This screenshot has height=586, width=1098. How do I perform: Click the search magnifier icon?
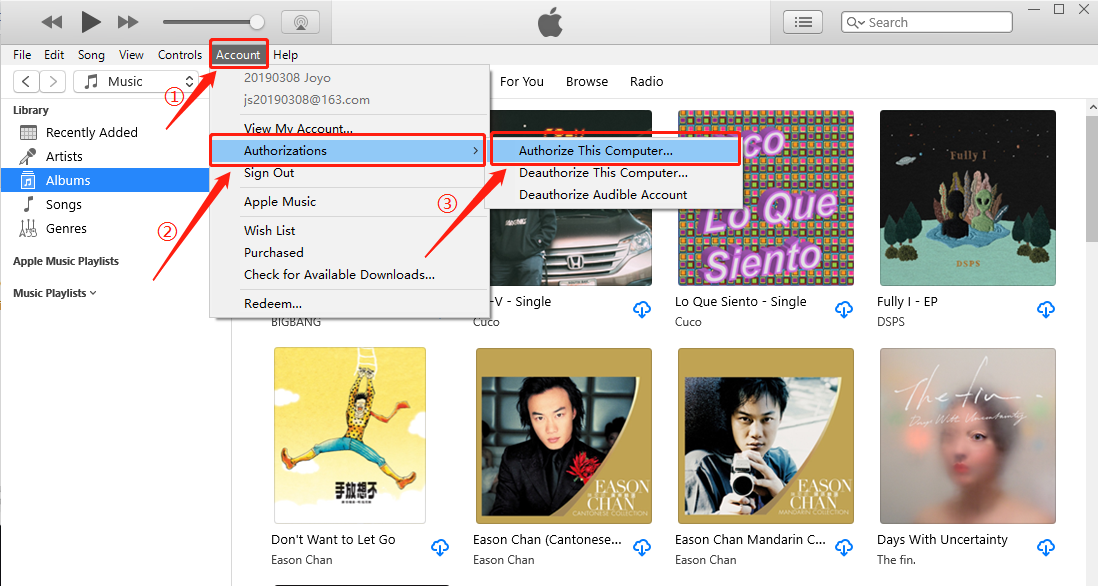tap(855, 22)
